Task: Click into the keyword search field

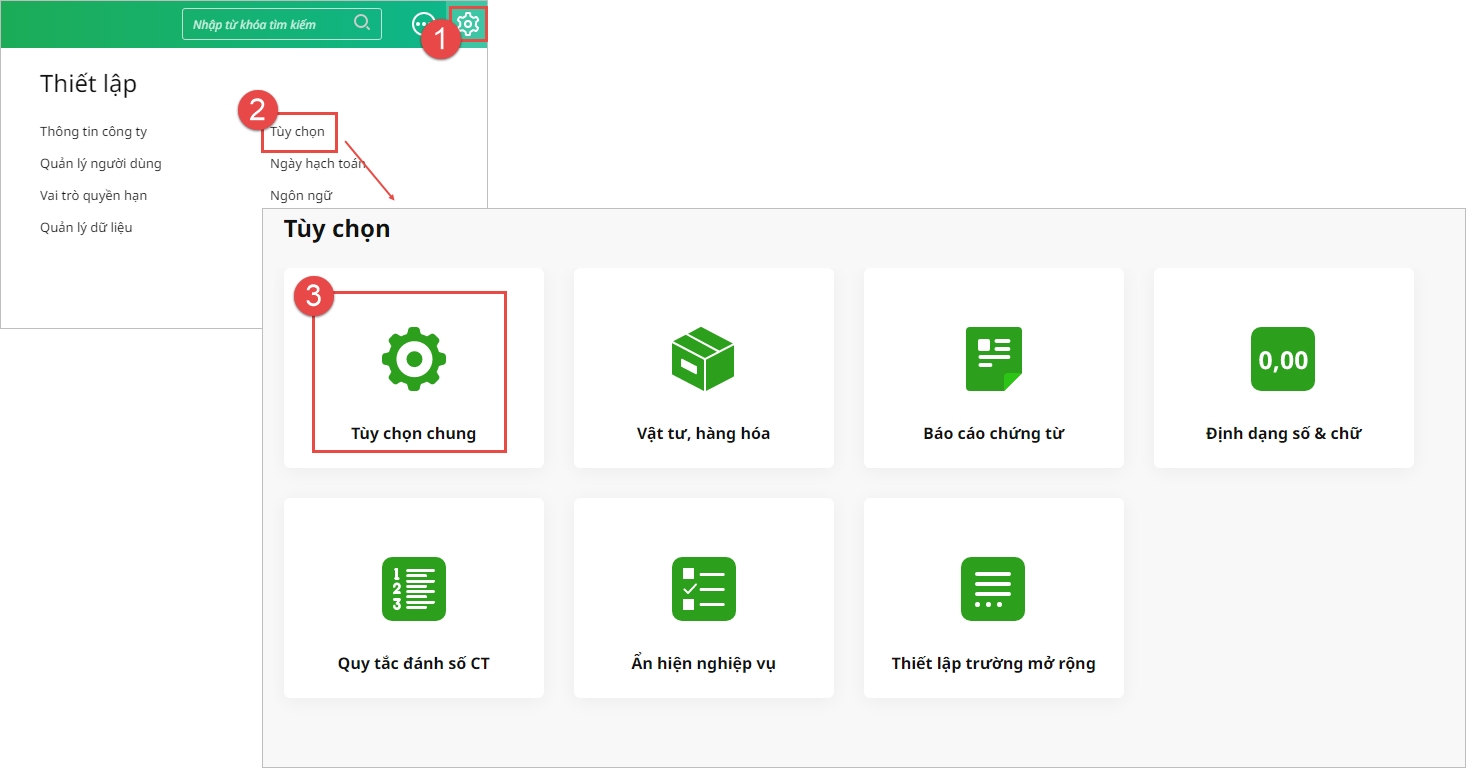Action: click(x=270, y=24)
